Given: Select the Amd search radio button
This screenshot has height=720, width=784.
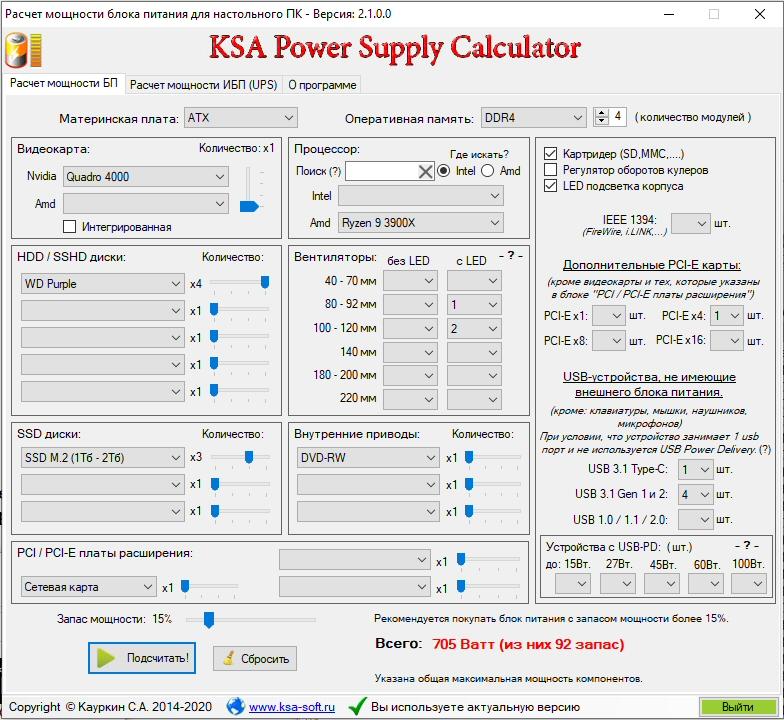Looking at the screenshot, I should tap(487, 171).
